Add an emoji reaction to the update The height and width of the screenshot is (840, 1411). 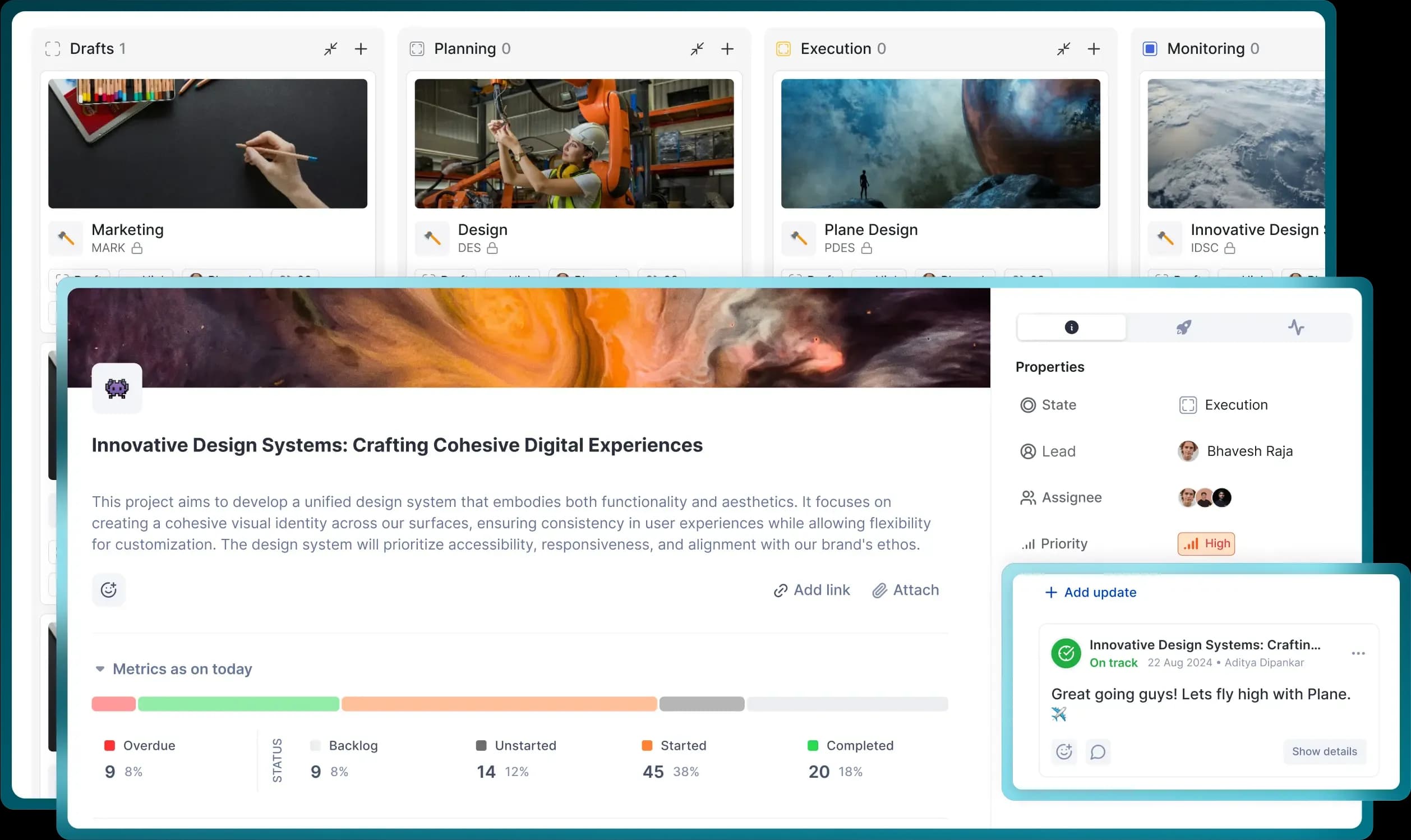tap(1064, 752)
